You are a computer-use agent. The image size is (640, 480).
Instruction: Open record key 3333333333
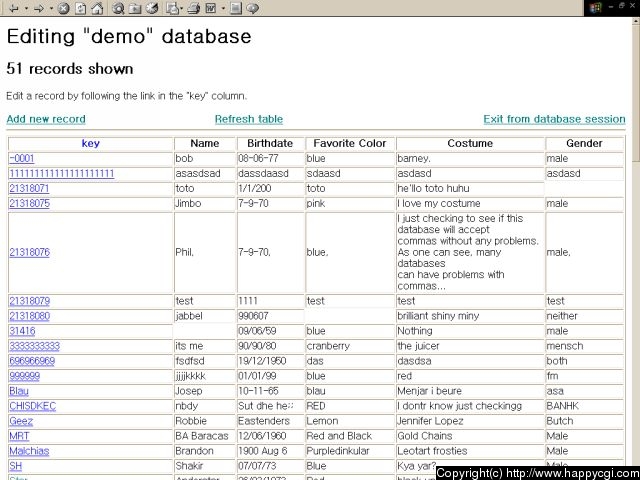point(35,346)
